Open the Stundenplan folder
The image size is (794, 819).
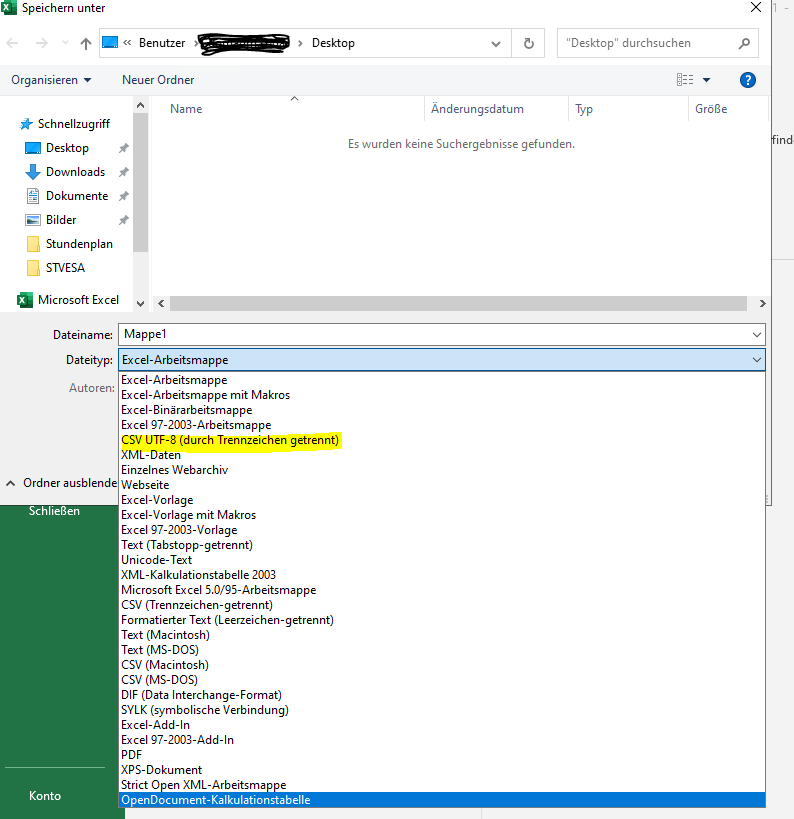pyautogui.click(x=79, y=244)
